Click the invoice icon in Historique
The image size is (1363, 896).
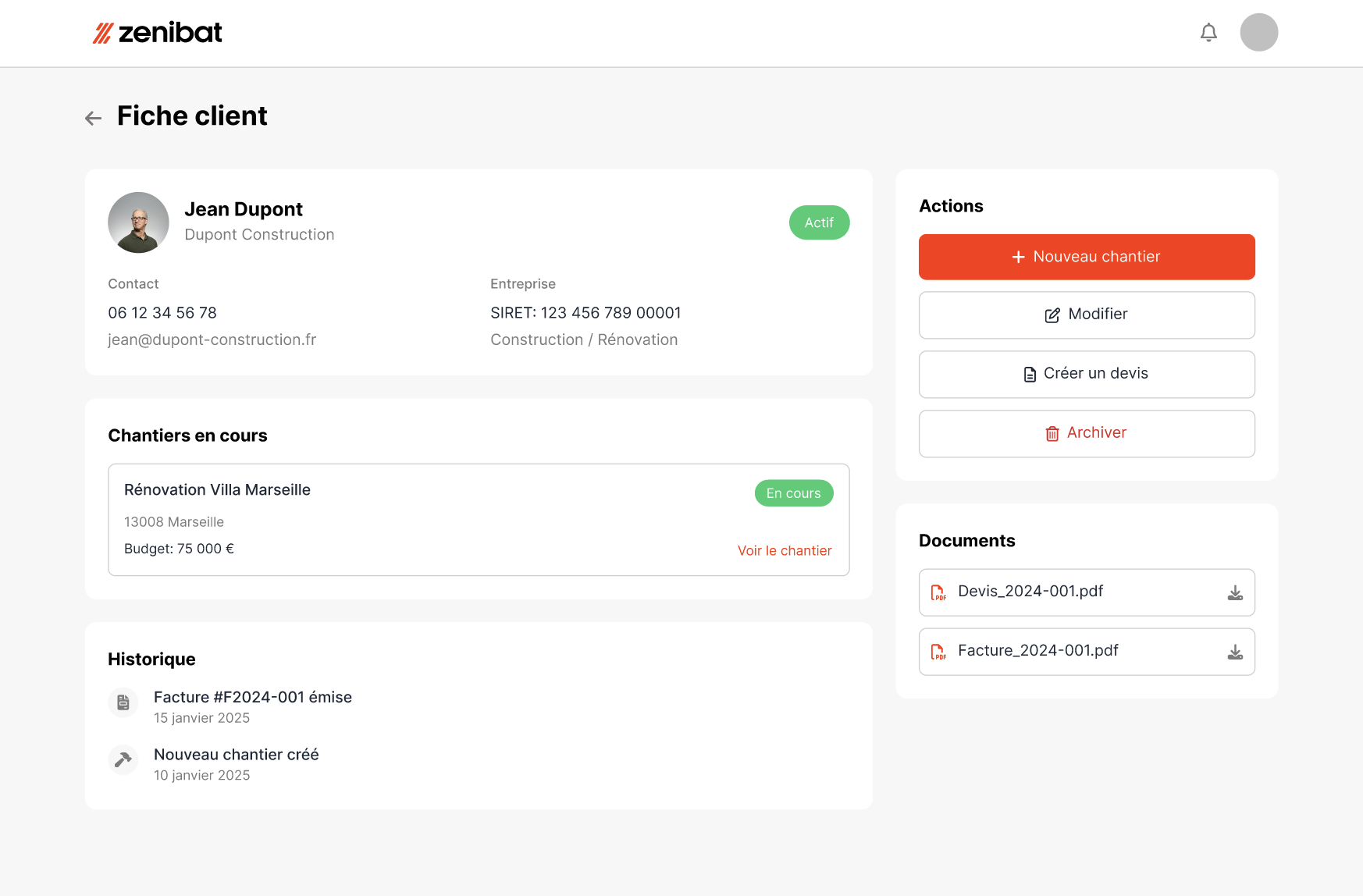(123, 703)
